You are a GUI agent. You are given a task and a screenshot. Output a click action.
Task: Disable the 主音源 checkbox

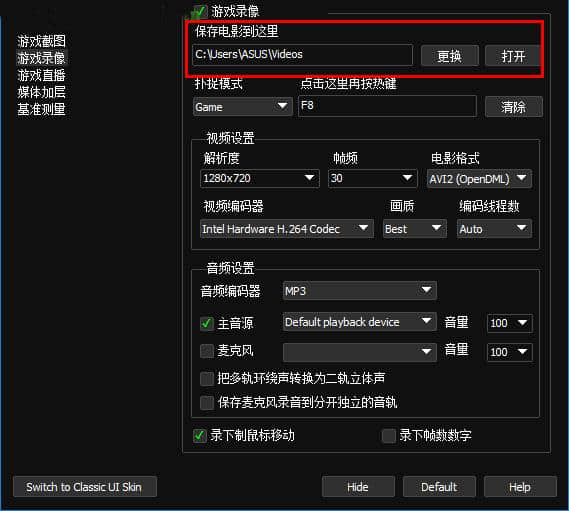(x=207, y=323)
